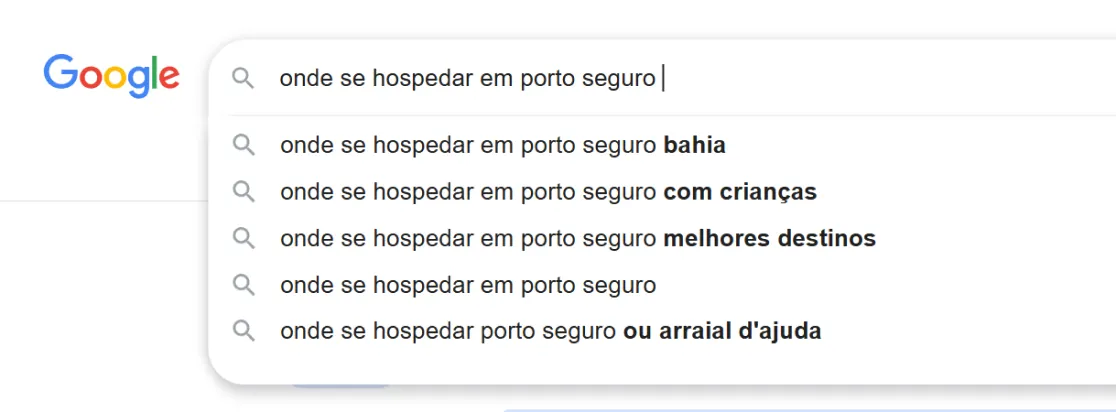Pick the suggestion ending in 'melhores destinos'
Image resolution: width=1116 pixels, height=412 pixels.
[662, 238]
